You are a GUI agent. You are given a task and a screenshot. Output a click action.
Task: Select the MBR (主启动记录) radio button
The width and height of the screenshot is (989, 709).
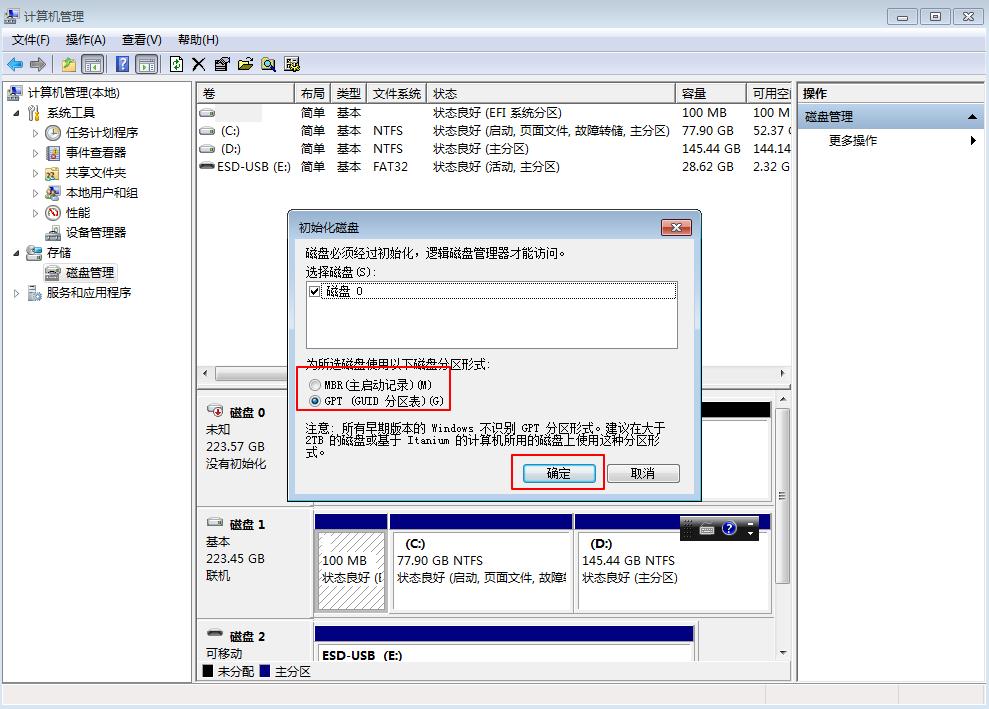pos(316,384)
